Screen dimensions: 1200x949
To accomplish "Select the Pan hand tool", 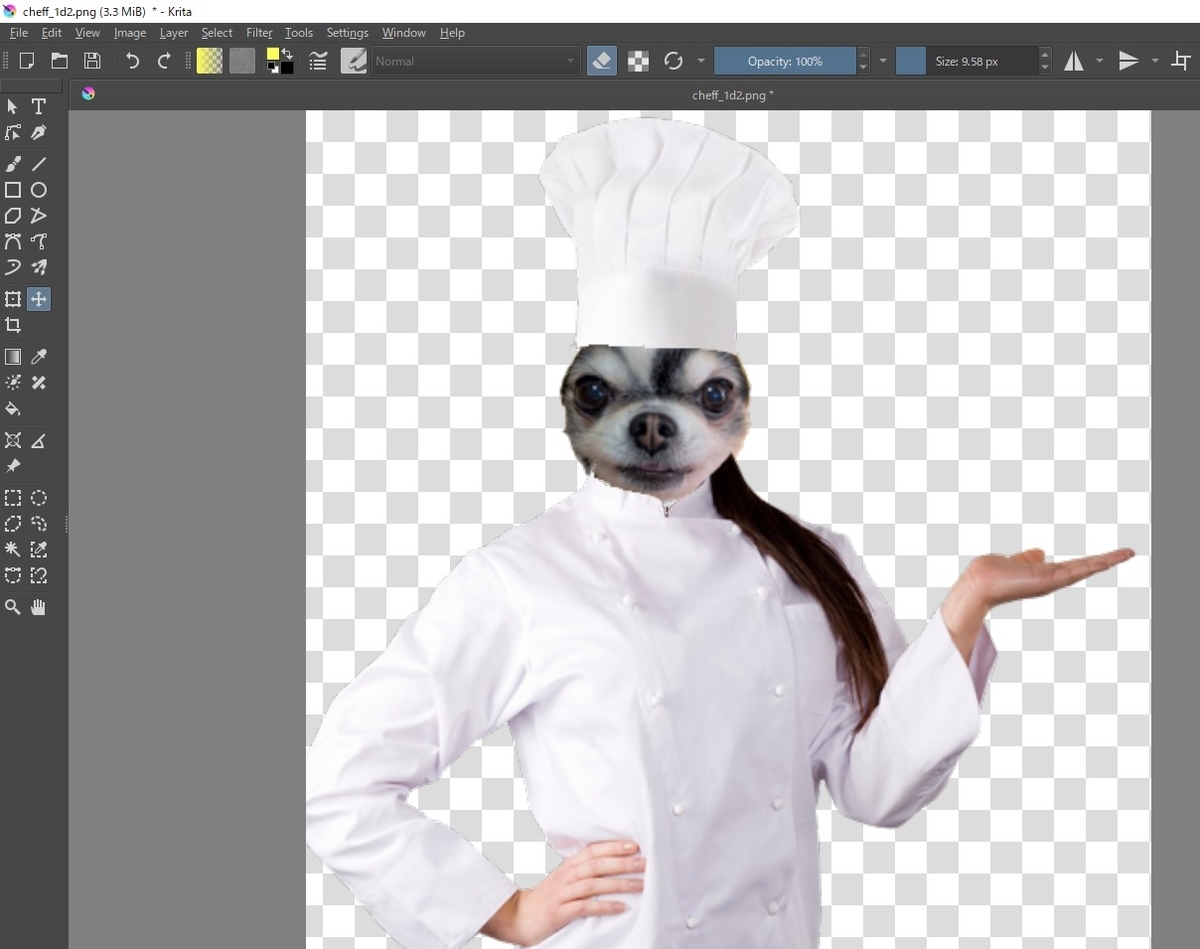I will tap(39, 607).
